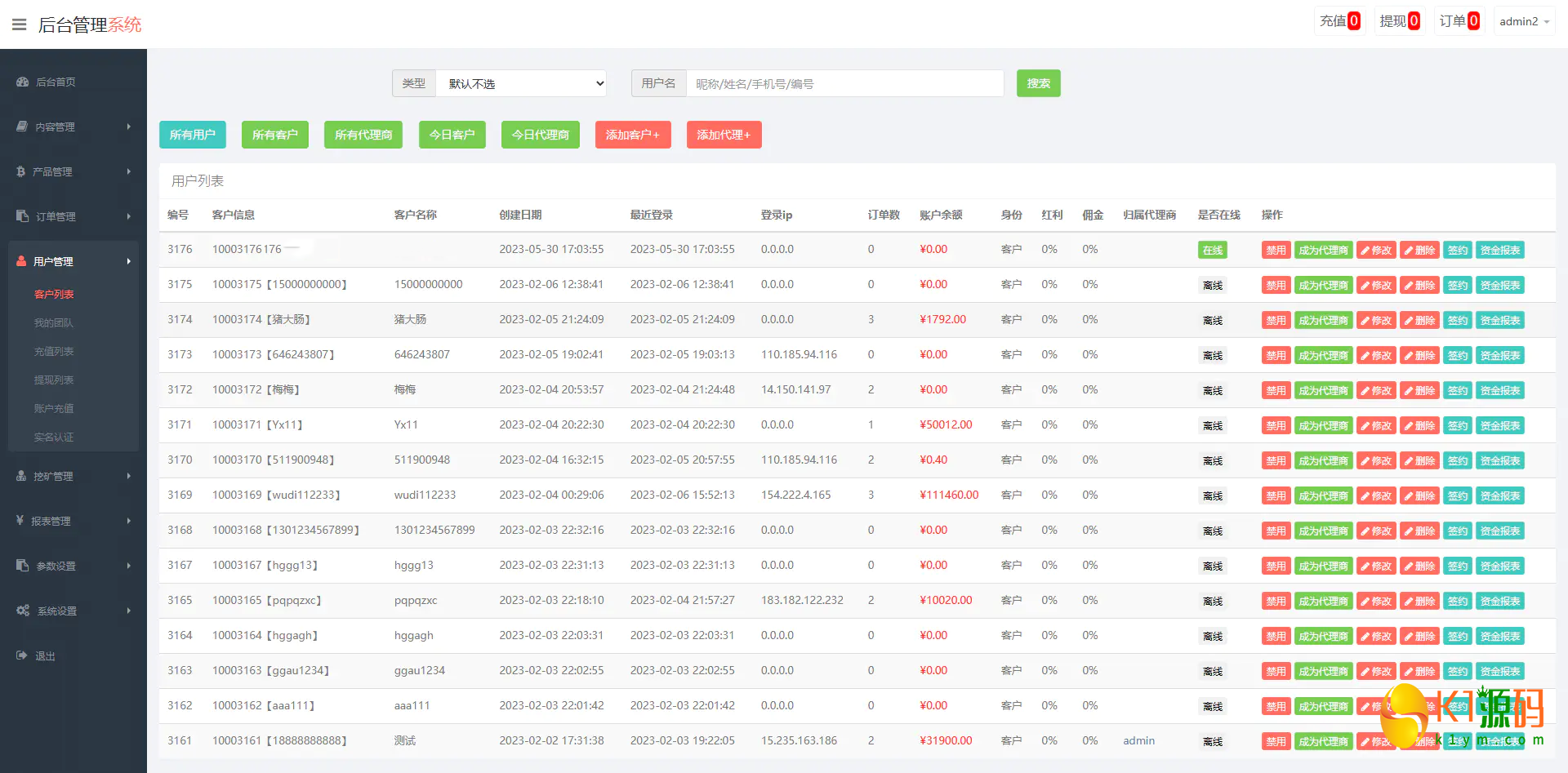Click the book icon for 内容管理
Screen dimensions: 1568x773
tap(22, 127)
